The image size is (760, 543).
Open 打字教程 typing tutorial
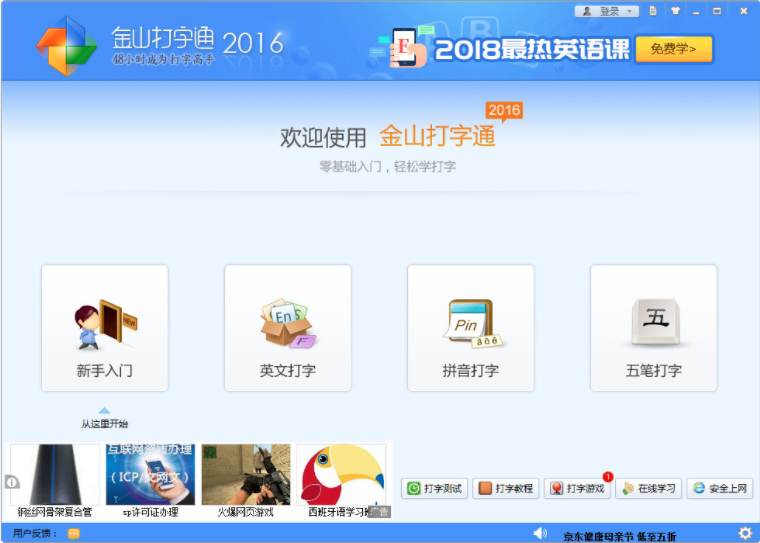point(505,489)
